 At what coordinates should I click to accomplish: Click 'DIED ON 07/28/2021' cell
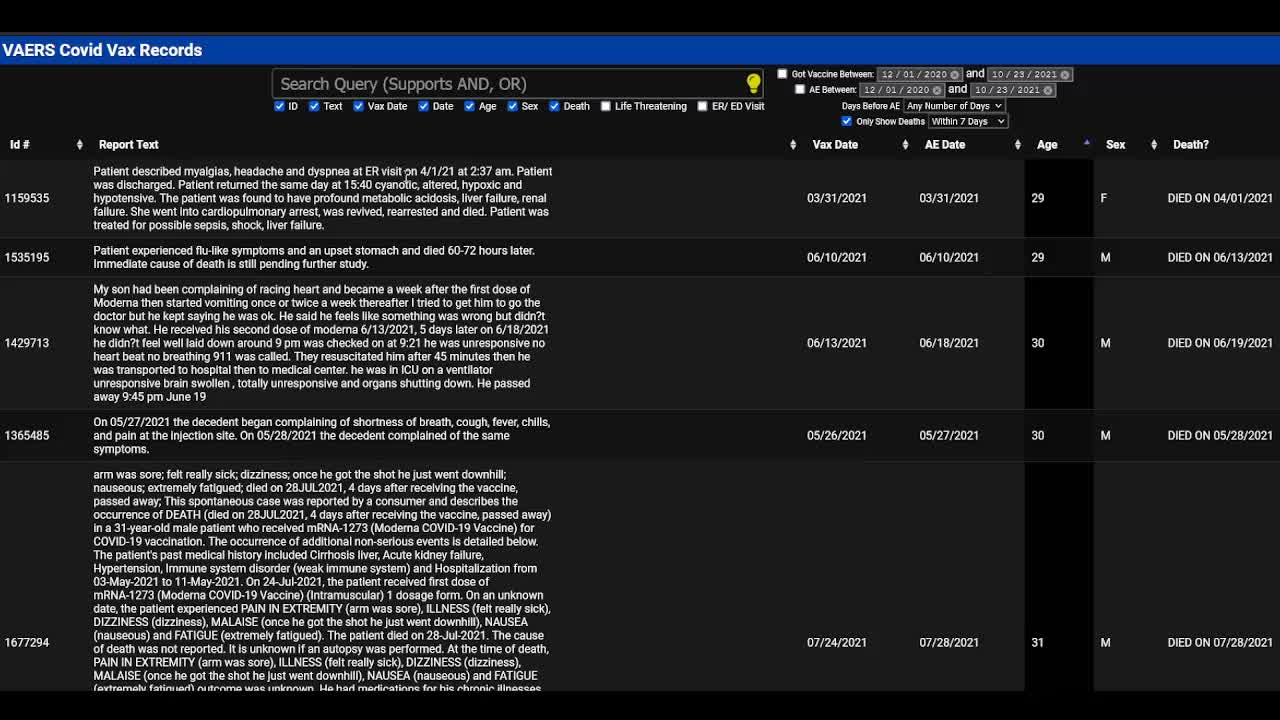1220,642
